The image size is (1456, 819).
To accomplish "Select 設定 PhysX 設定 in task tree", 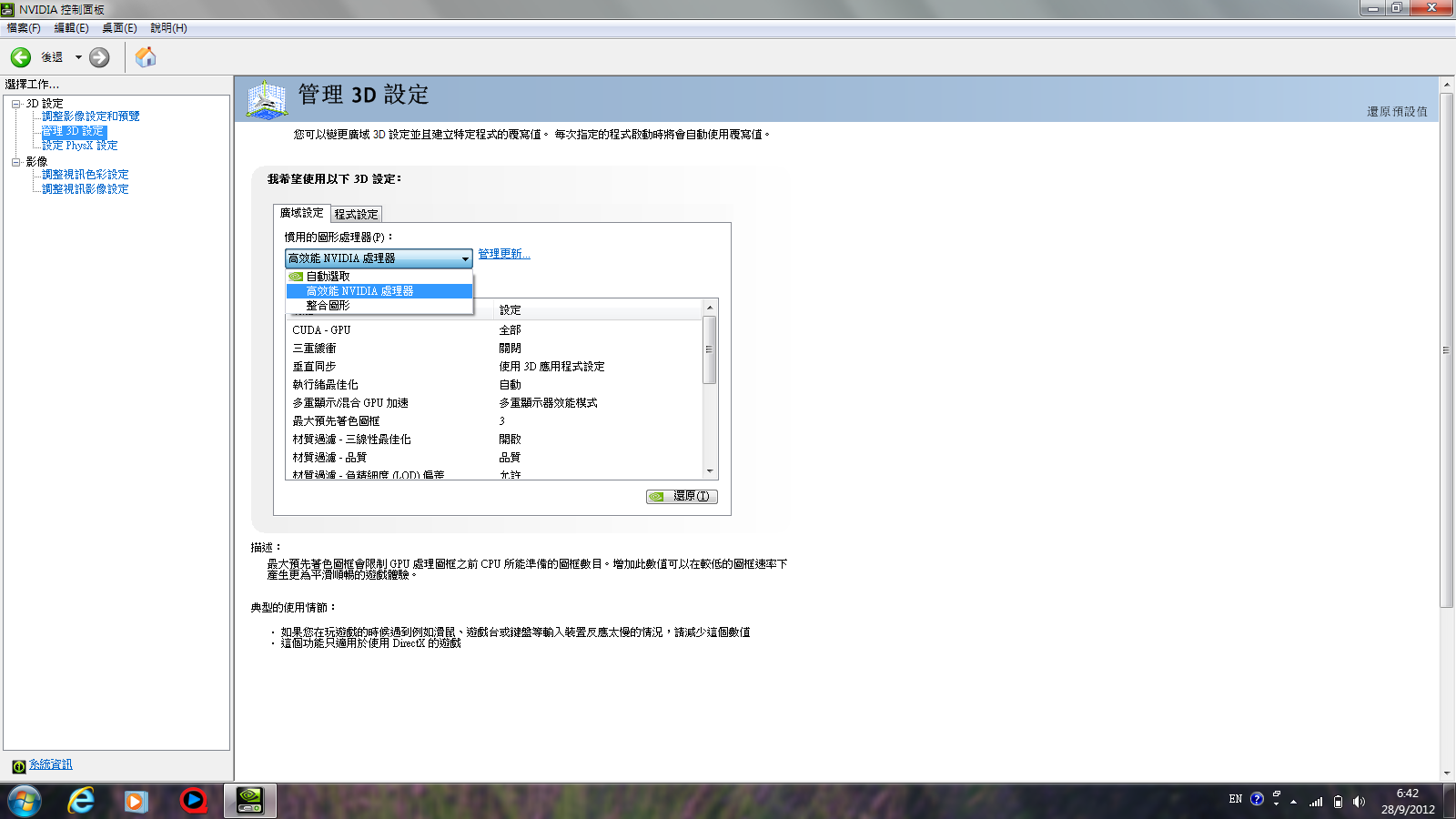I will pos(79,146).
